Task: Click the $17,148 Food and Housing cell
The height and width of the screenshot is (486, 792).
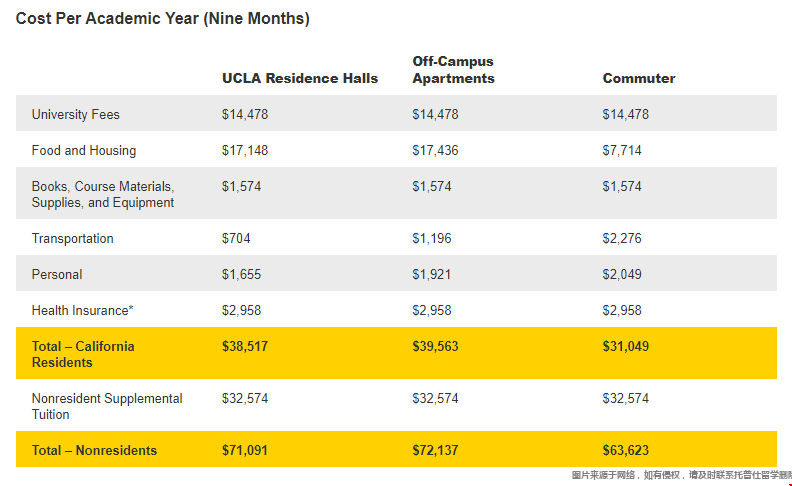Action: (x=245, y=151)
